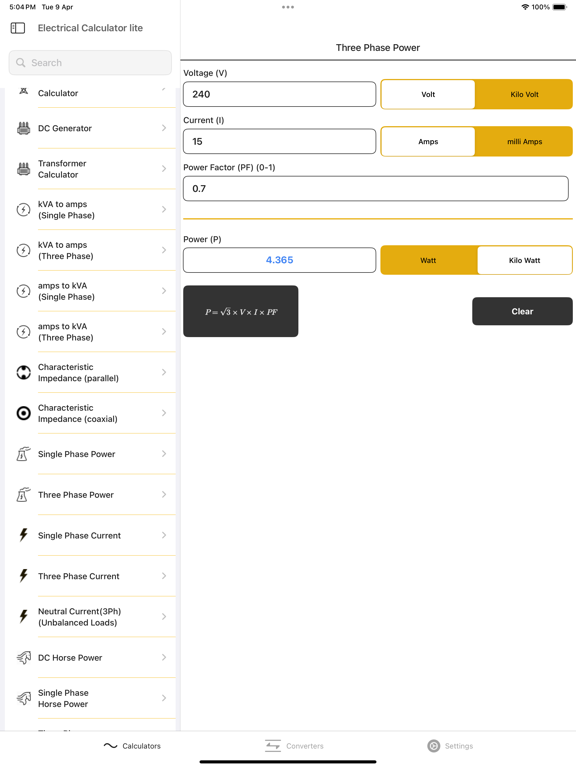This screenshot has height=768, width=576.
Task: Expand Single Phase Horse Power chevron
Action: (x=164, y=697)
